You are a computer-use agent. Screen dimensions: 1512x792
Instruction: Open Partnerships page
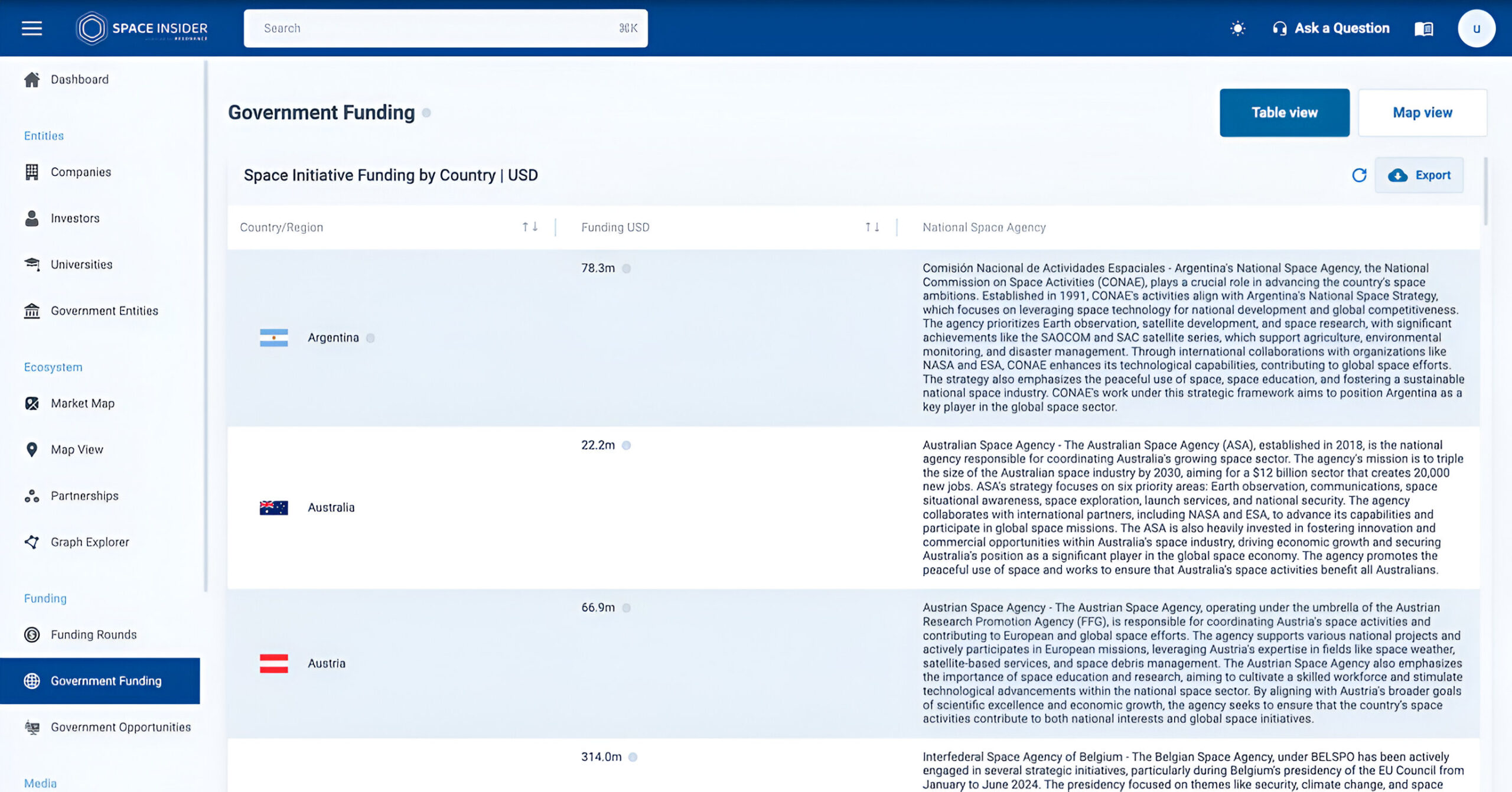(84, 496)
